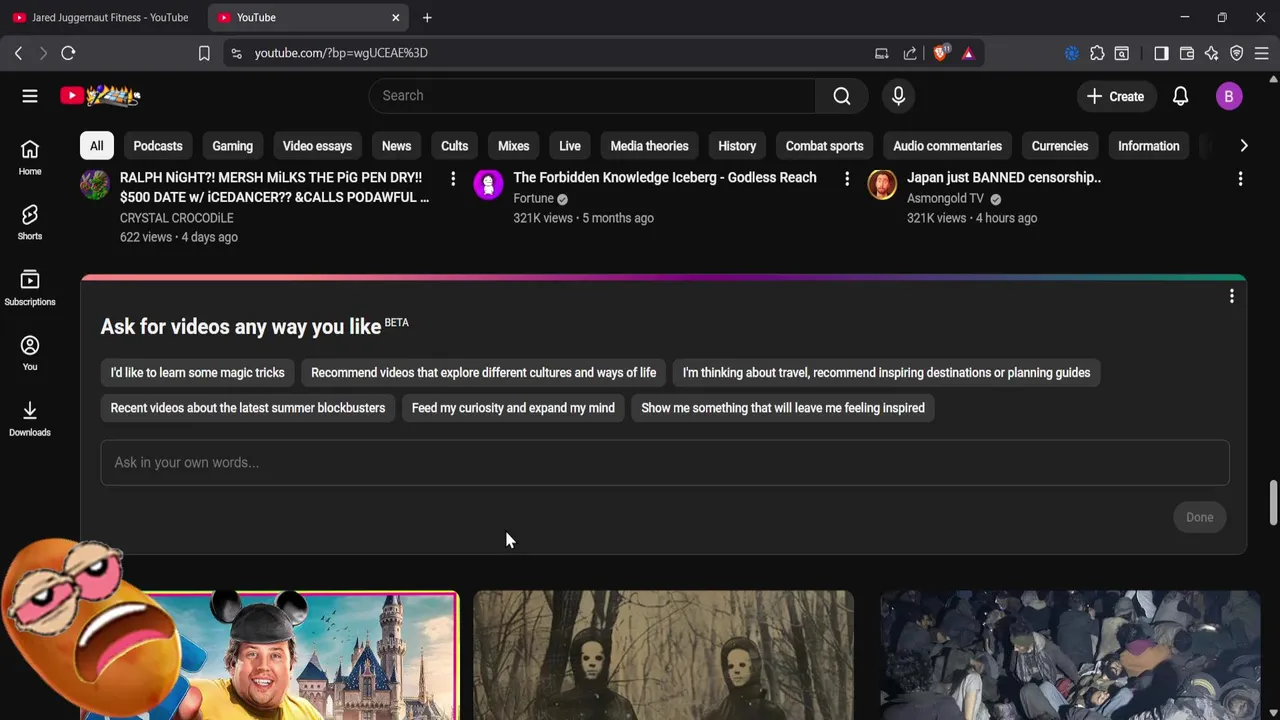Select the Combat sports chip

[824, 146]
